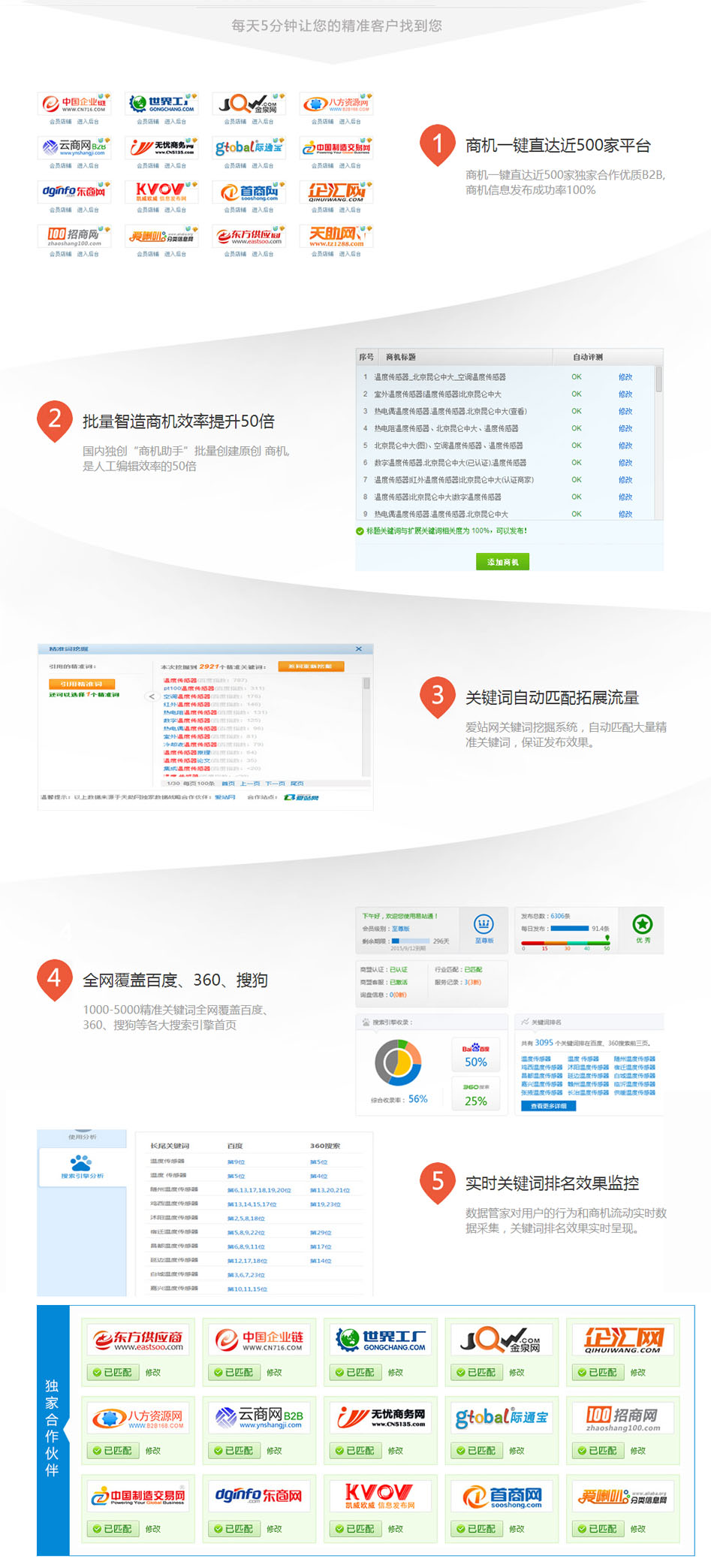Close the 精准词挖掘 dialog with X
The width and height of the screenshot is (711, 1568).
(359, 649)
